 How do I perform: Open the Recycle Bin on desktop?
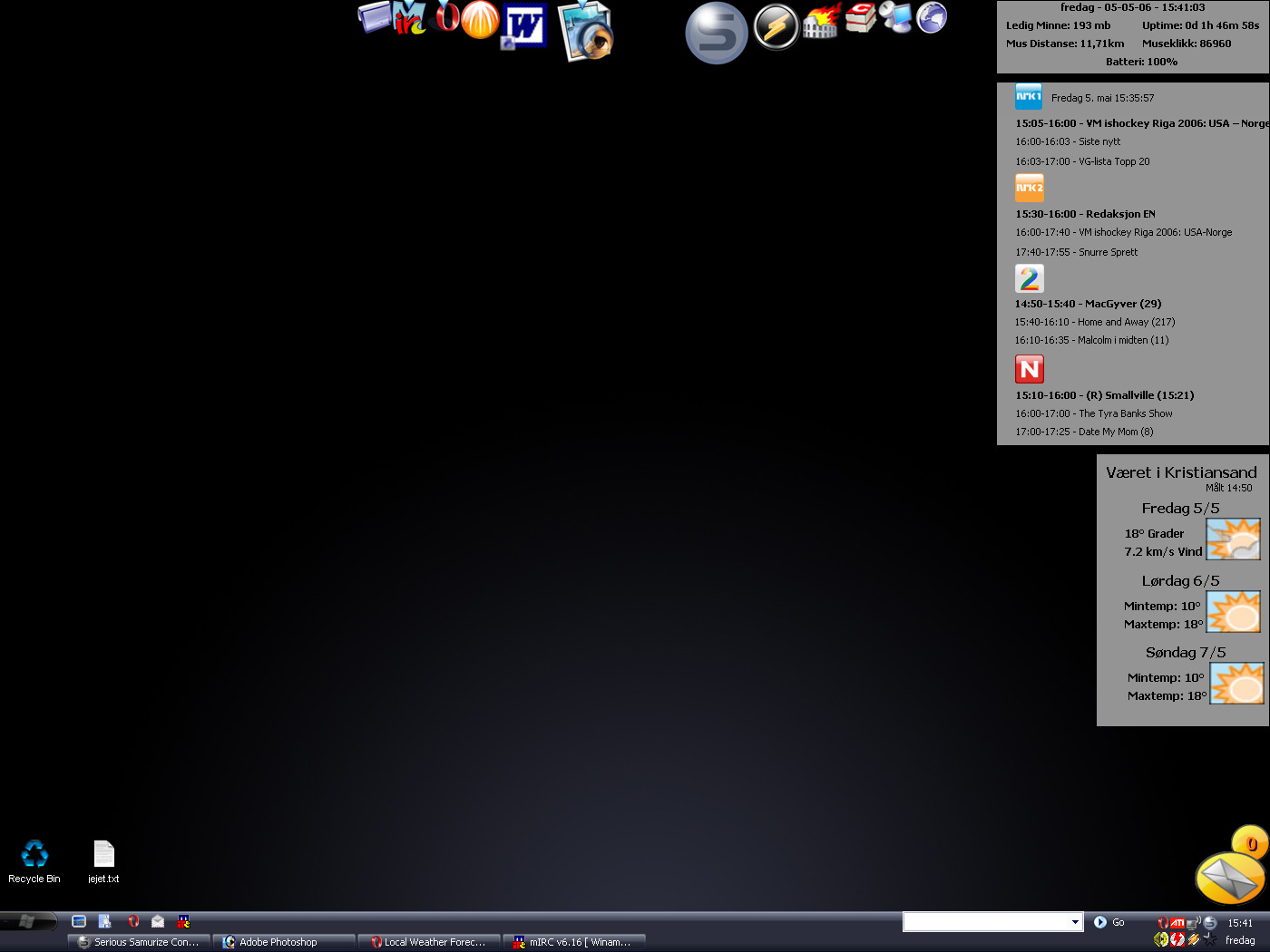coord(34,861)
